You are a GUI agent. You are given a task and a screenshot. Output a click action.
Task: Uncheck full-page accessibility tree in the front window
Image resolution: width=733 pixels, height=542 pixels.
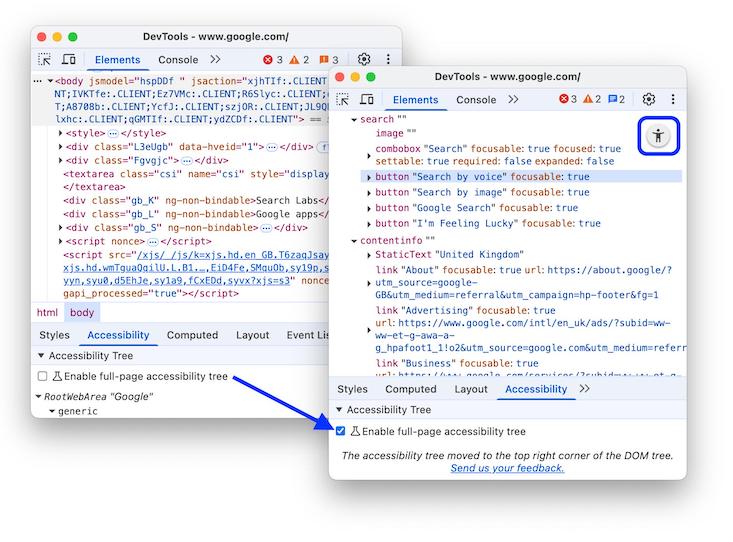point(340,431)
